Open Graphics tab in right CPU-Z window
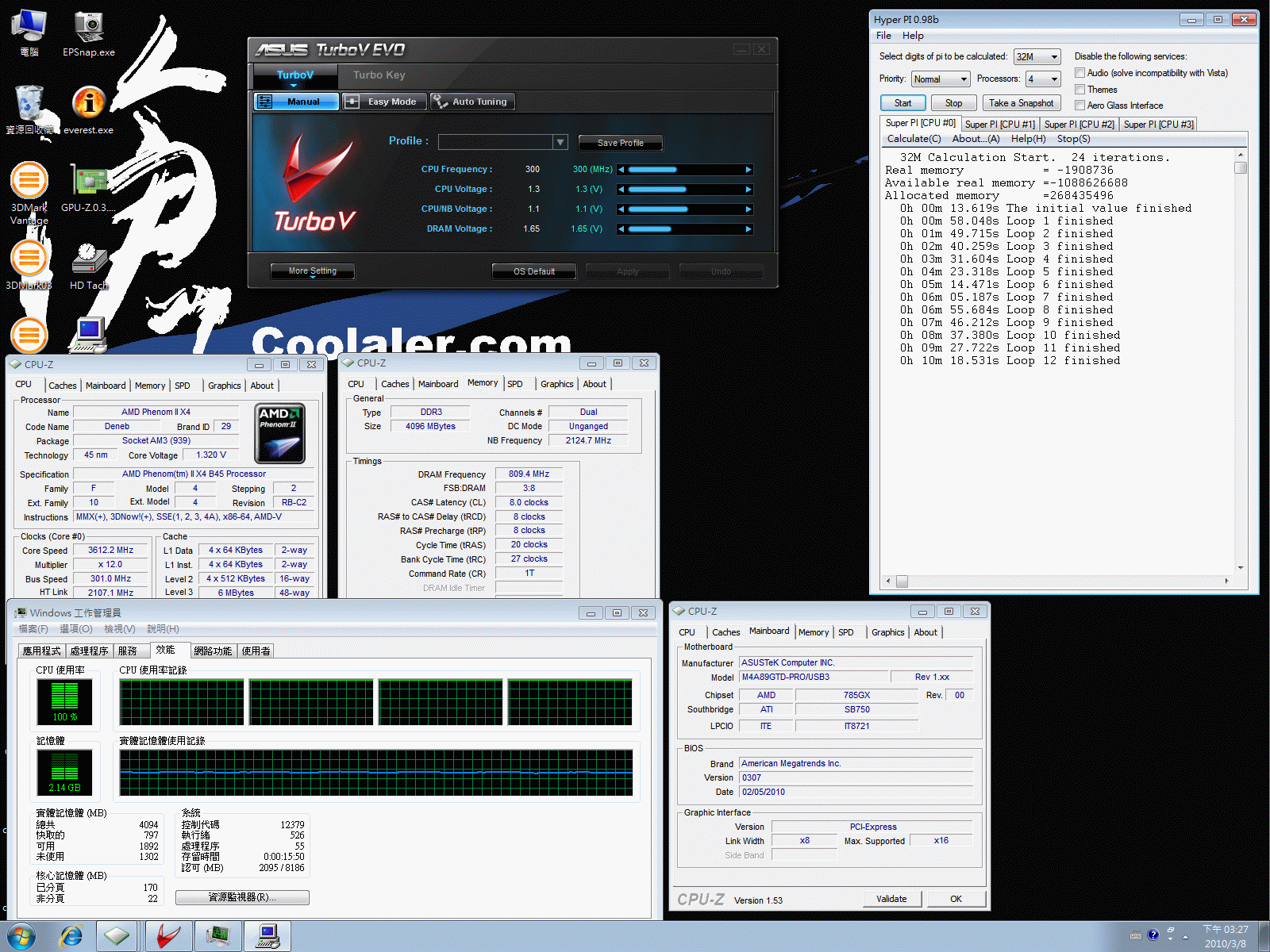Image resolution: width=1270 pixels, height=952 pixels. coord(887,632)
